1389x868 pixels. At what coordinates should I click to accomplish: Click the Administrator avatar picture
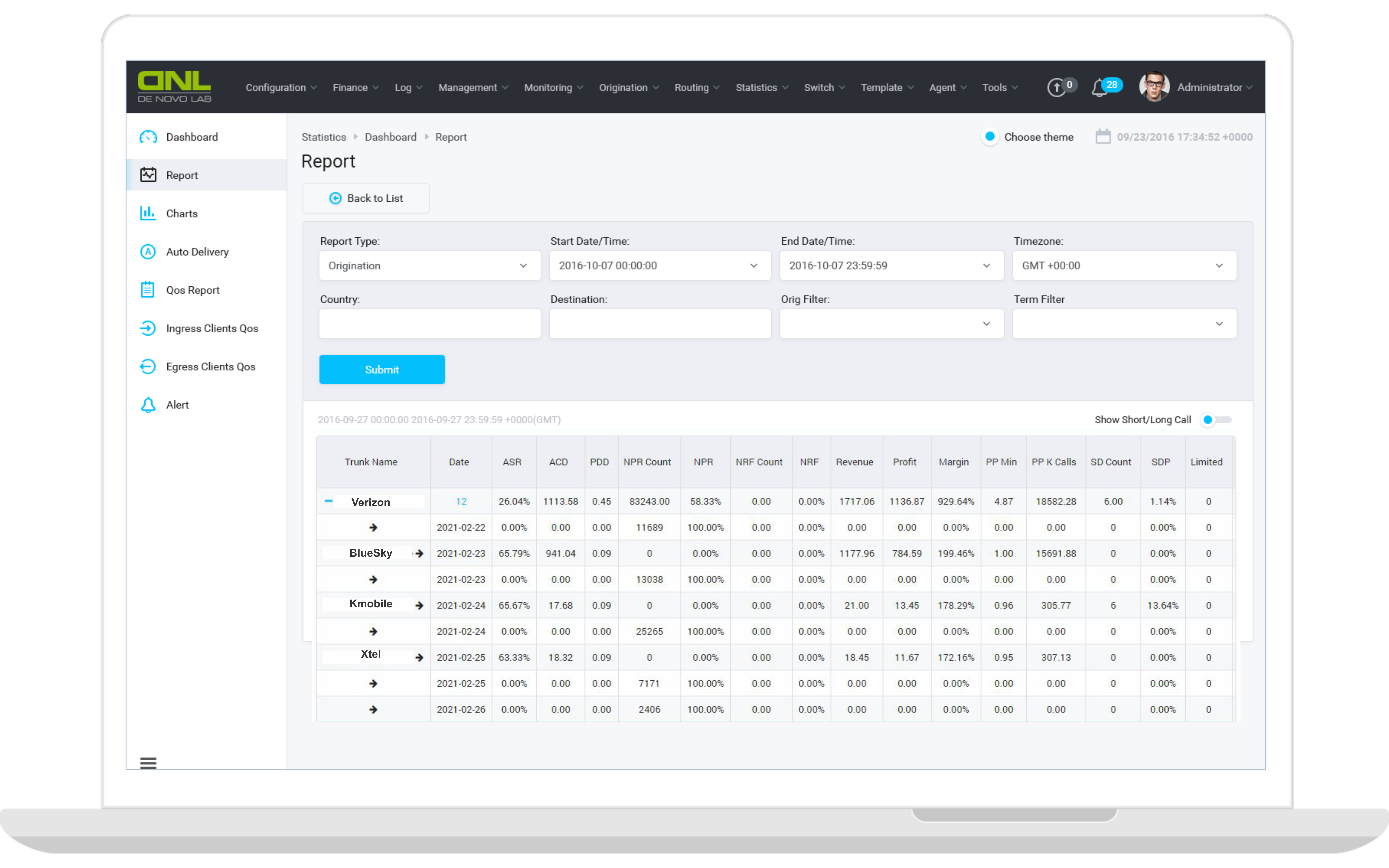point(1154,87)
